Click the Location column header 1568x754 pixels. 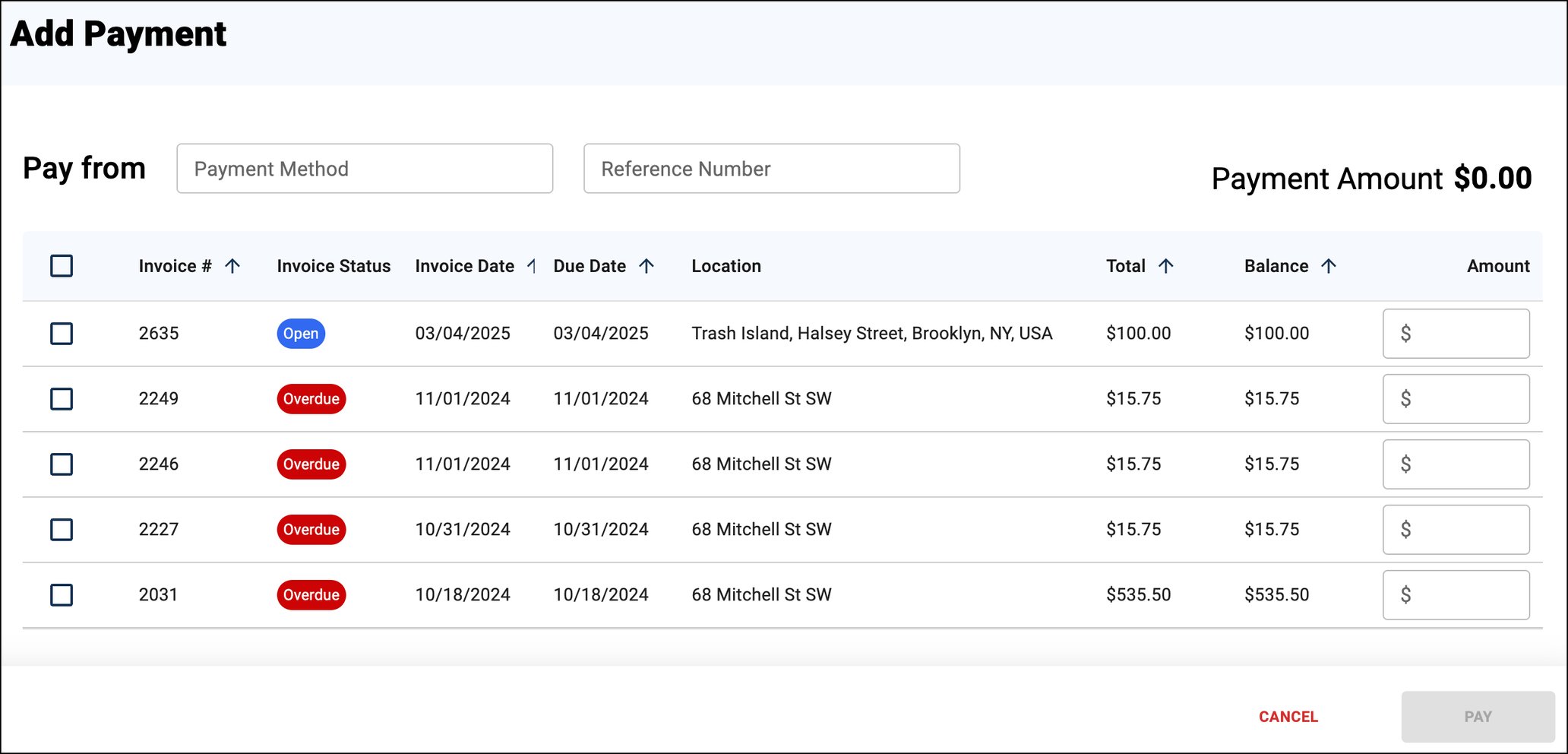(726, 266)
